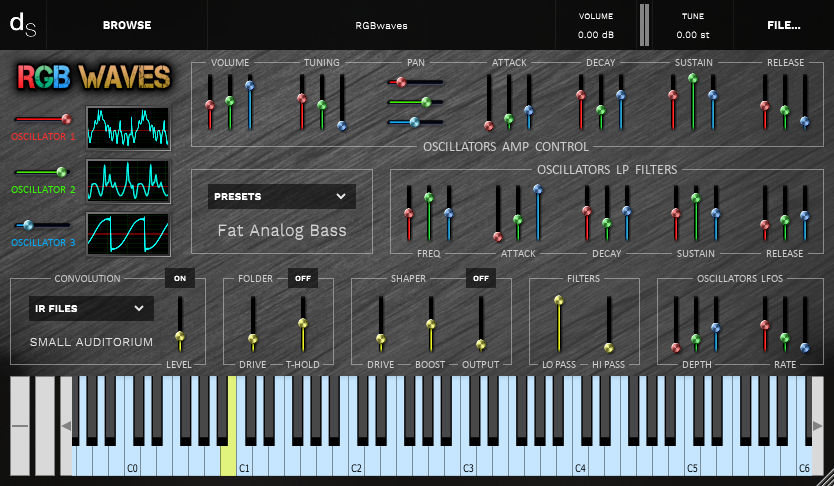Image resolution: width=834 pixels, height=486 pixels.
Task: Click the green Pan horizontal slider knob
Action: coord(426,102)
